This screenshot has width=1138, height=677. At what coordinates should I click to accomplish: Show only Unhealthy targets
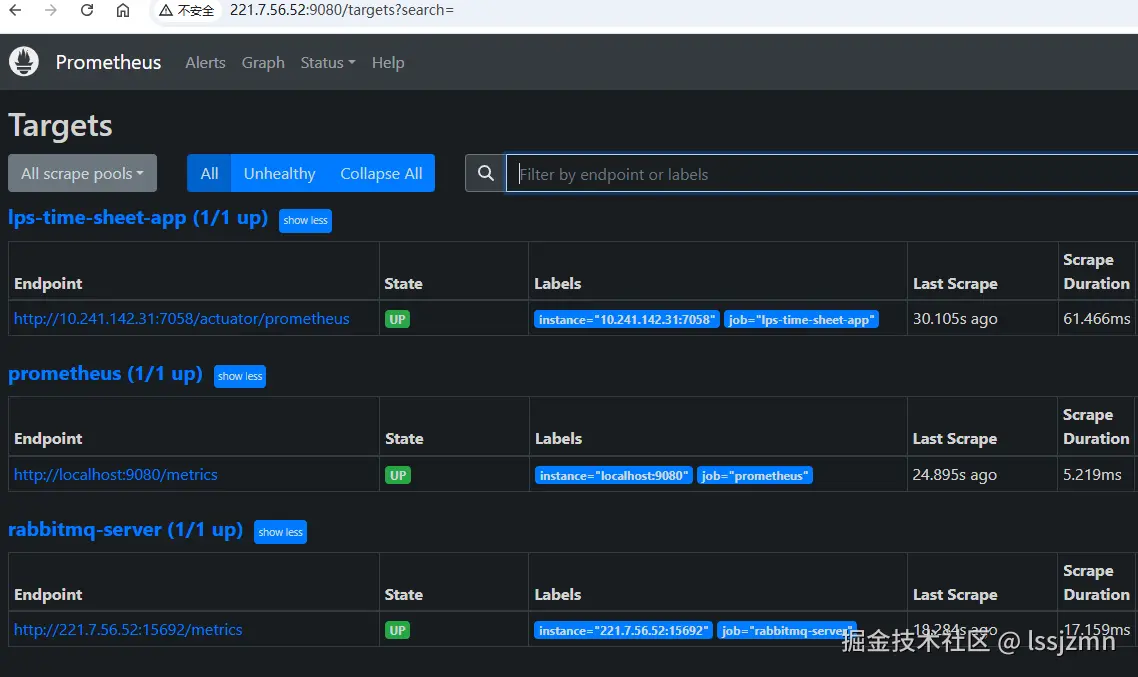(x=279, y=173)
